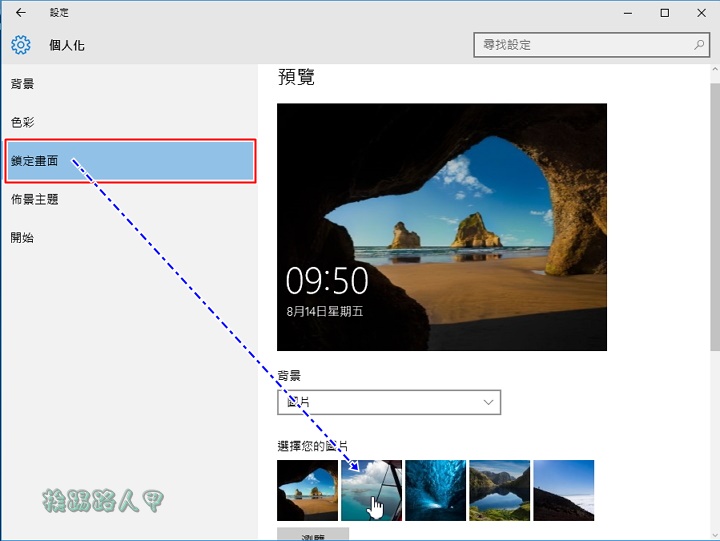720x541 pixels.
Task: Go to the 色彩 settings page
Action: [23, 122]
